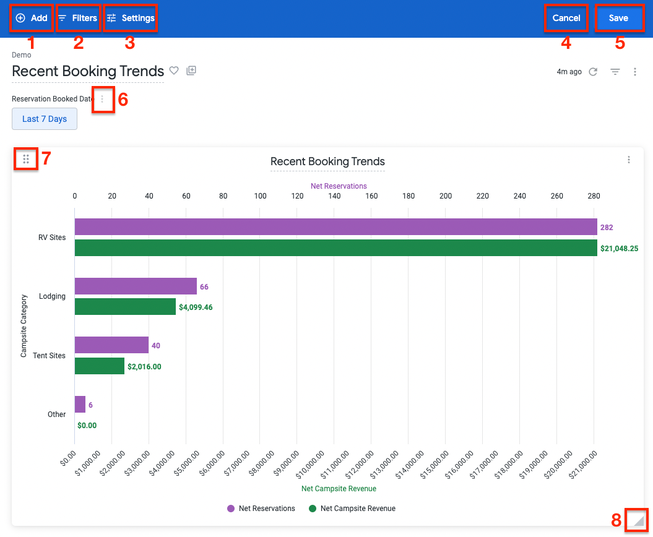Click the add-to-board icon beside title
Viewport: 653px width, 537px height.
tap(191, 71)
